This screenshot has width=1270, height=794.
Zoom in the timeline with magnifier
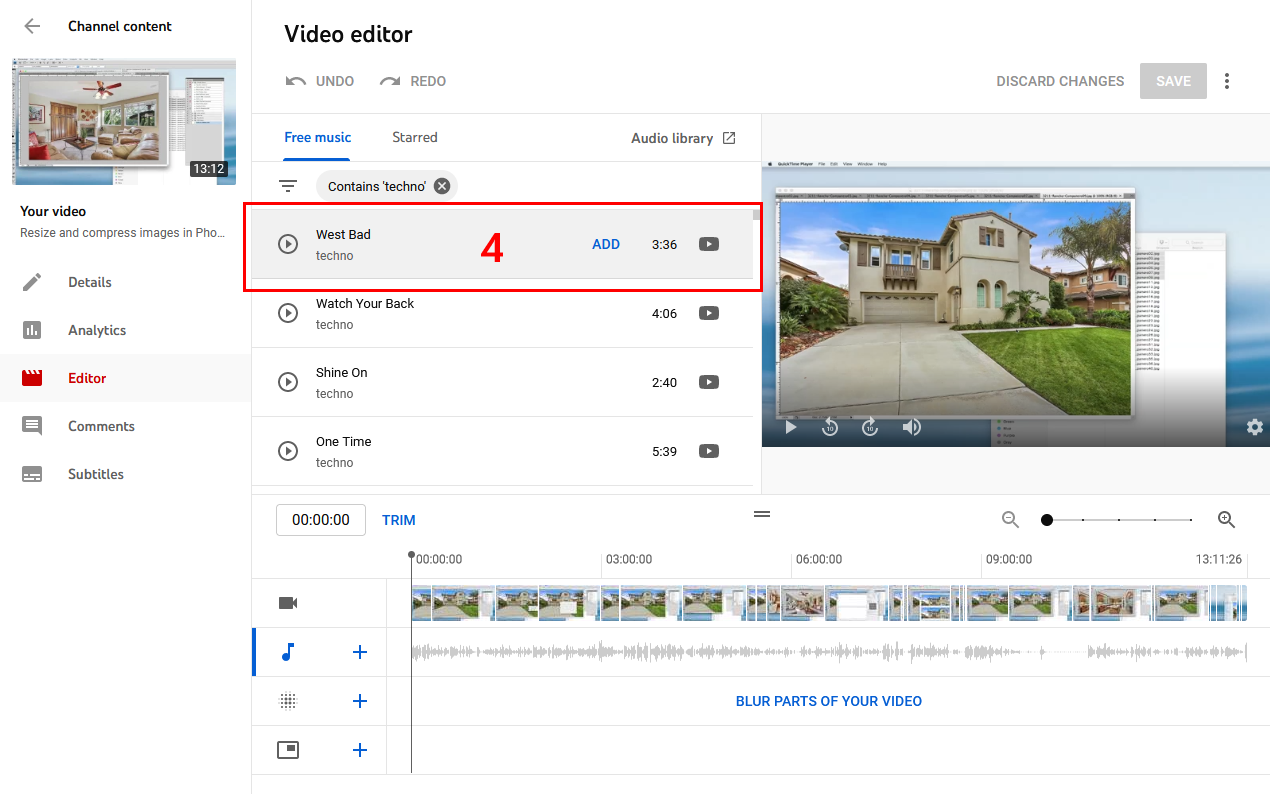pyautogui.click(x=1227, y=520)
